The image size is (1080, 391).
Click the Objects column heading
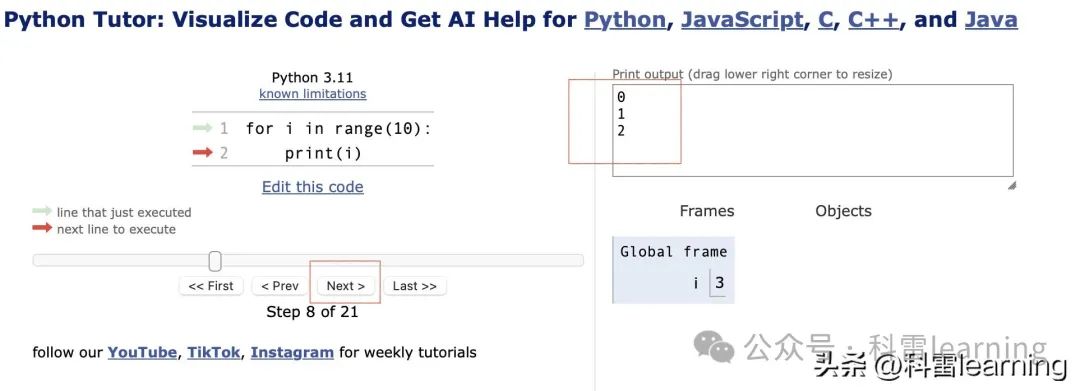[843, 211]
